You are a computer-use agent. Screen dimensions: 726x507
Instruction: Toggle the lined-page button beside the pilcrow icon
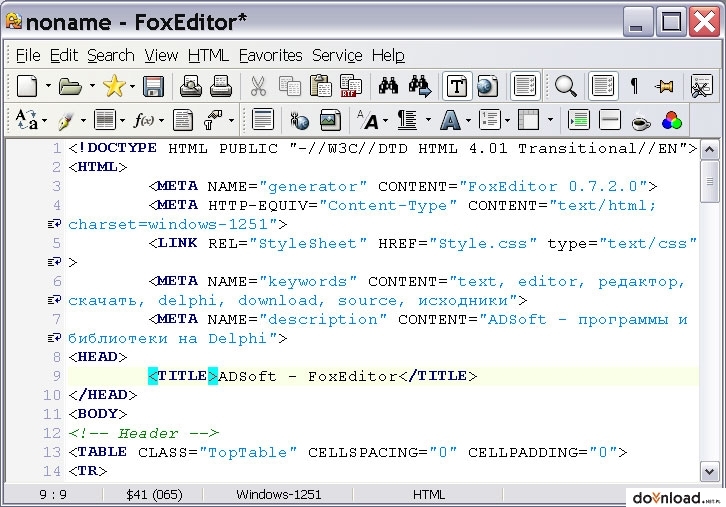[x=603, y=86]
